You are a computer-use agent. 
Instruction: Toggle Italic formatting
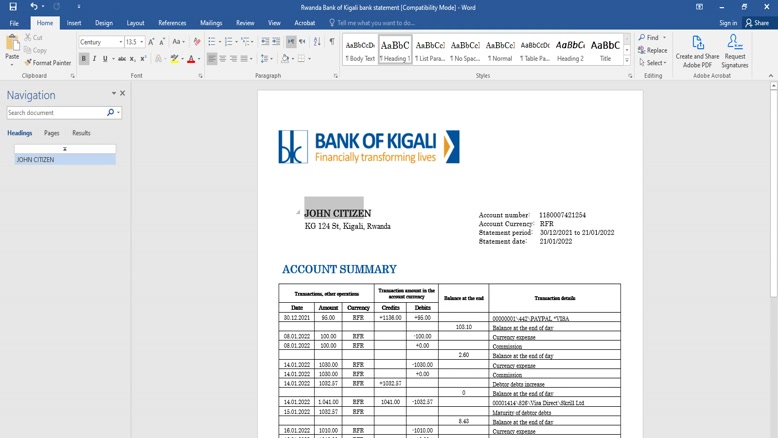(x=95, y=59)
